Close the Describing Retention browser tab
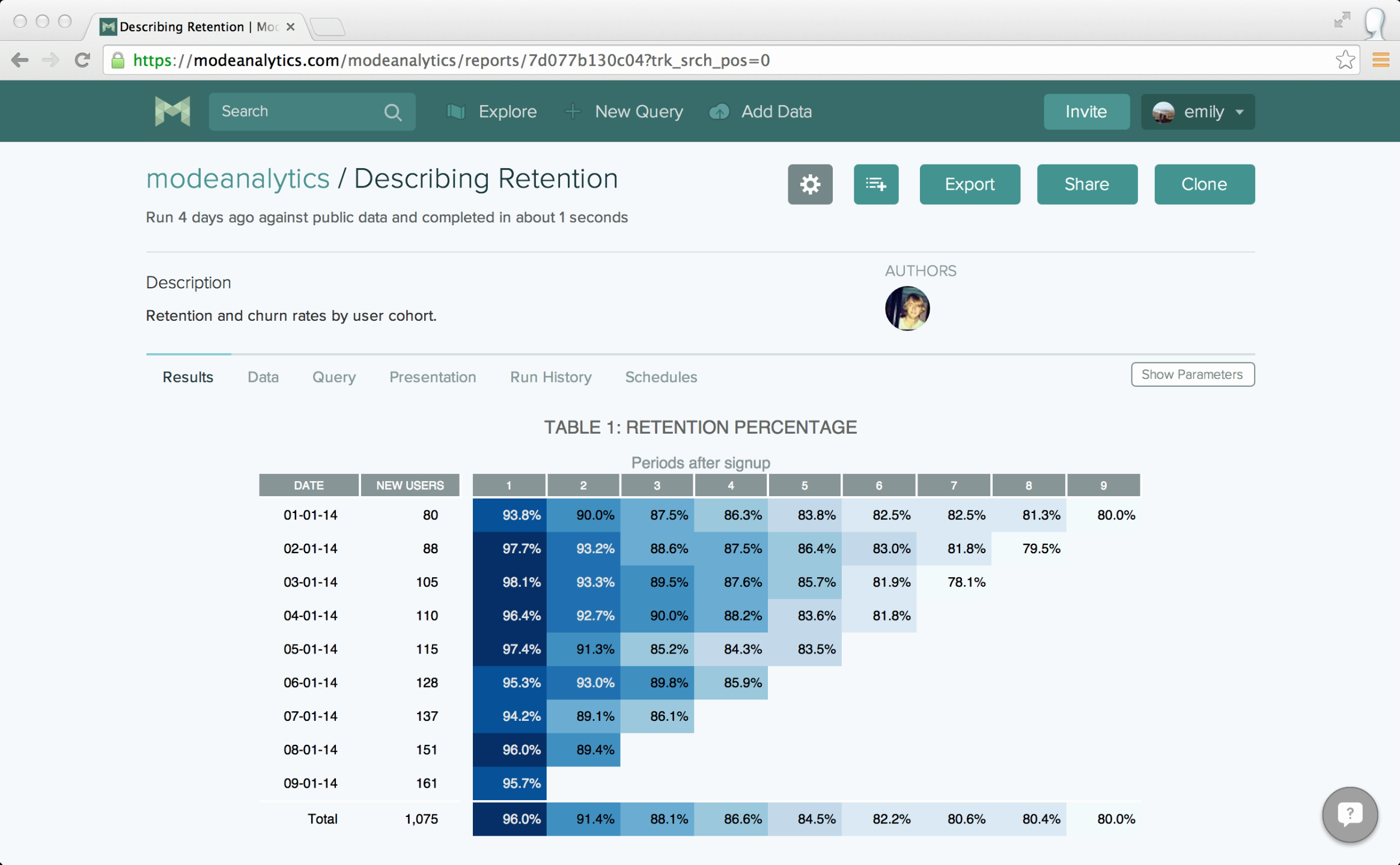Image resolution: width=1400 pixels, height=865 pixels. pos(291,27)
